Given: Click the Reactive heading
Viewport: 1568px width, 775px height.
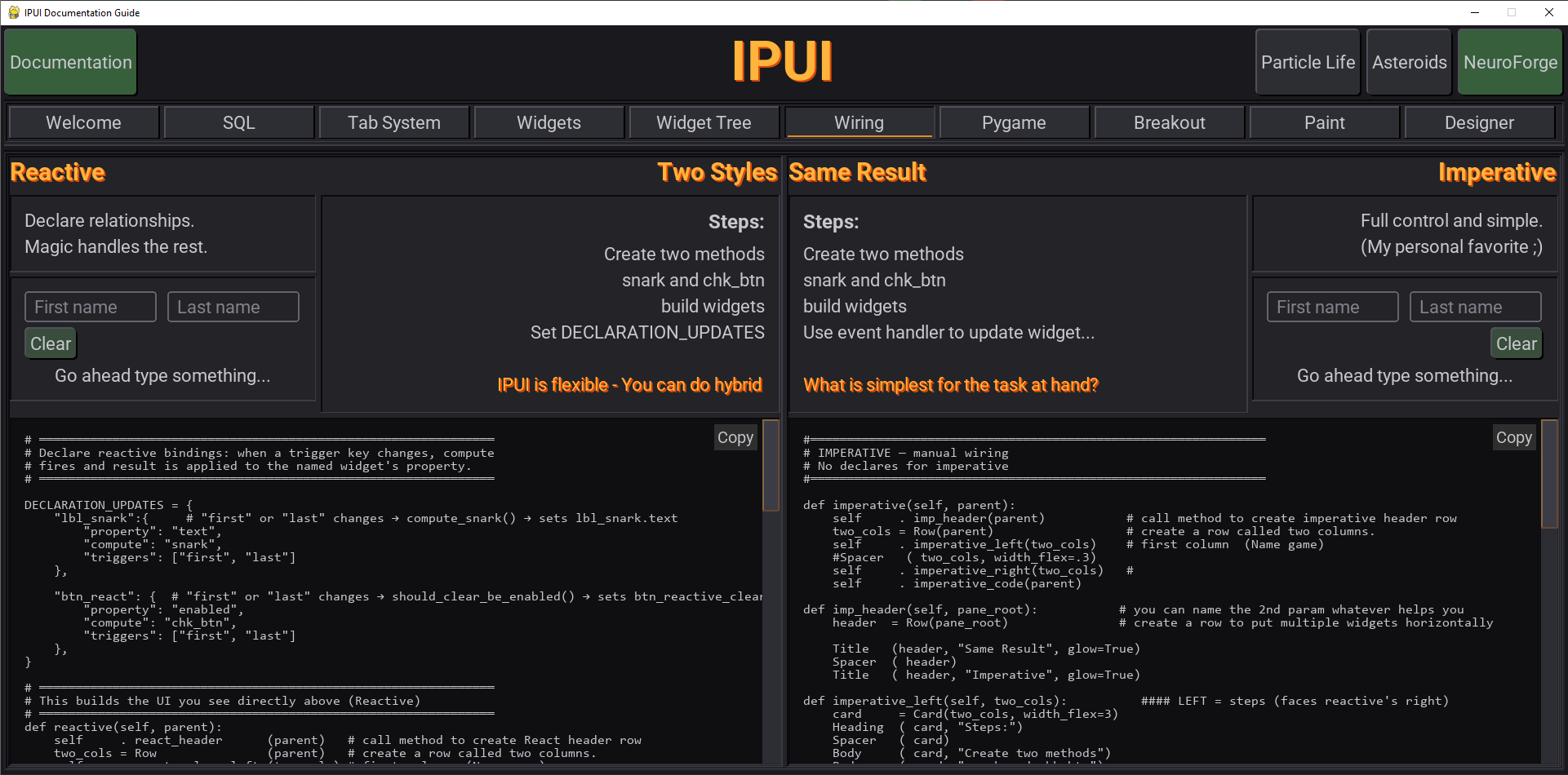Looking at the screenshot, I should pos(58,172).
